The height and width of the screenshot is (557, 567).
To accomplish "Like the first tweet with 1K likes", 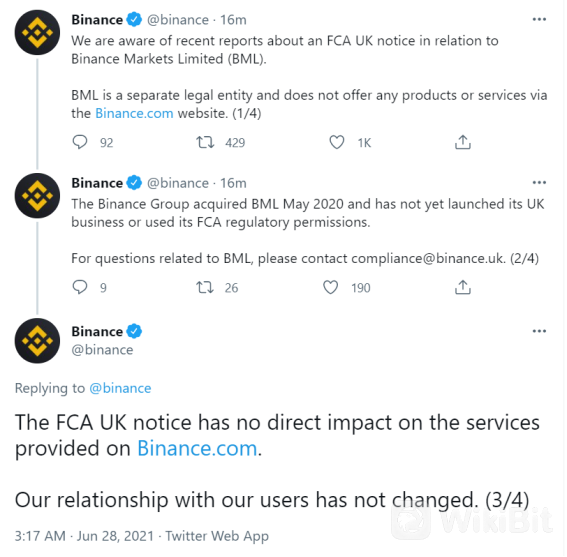I will (x=337, y=143).
